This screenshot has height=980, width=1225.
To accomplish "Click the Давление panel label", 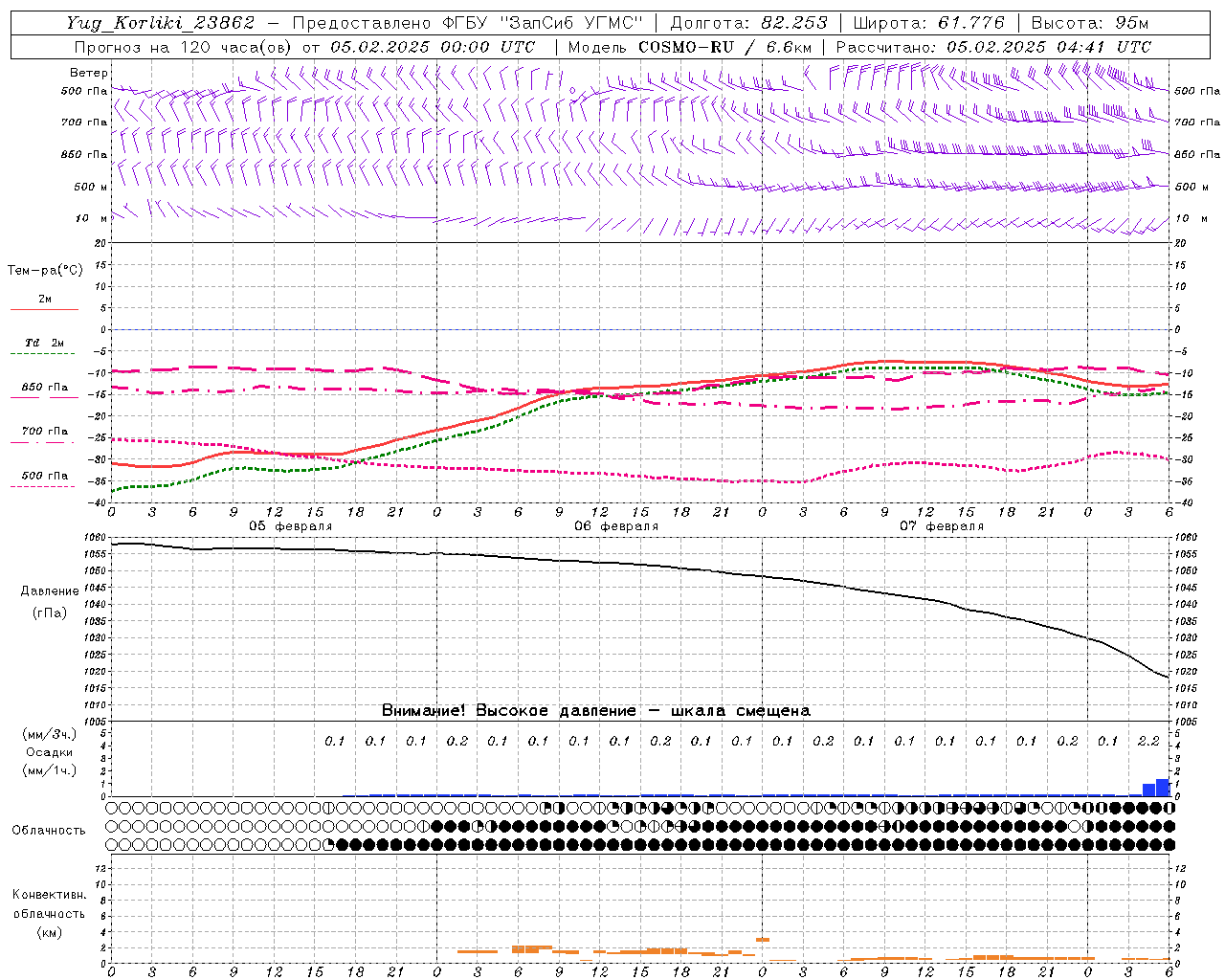I will click(x=50, y=591).
